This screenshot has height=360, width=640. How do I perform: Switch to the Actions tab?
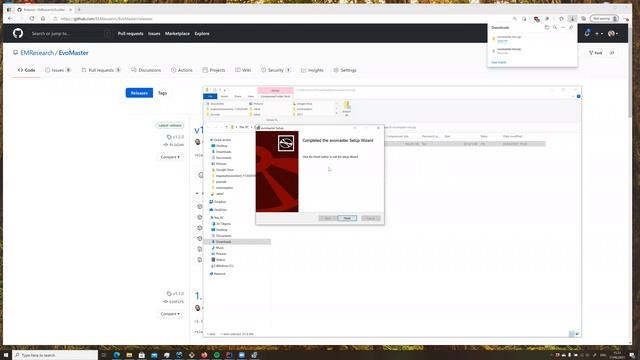pos(182,70)
